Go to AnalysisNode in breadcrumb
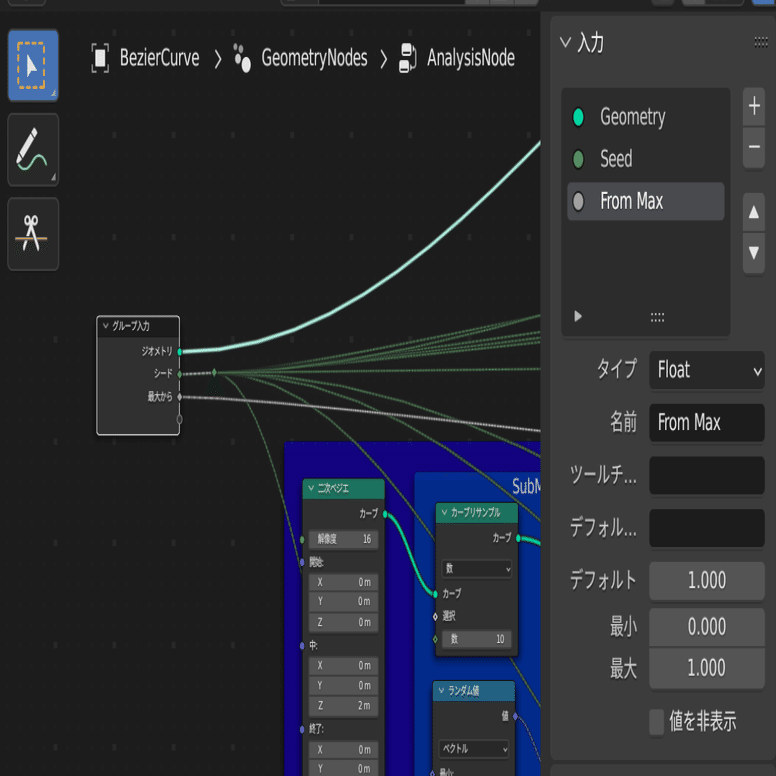The image size is (776, 776). click(x=471, y=58)
